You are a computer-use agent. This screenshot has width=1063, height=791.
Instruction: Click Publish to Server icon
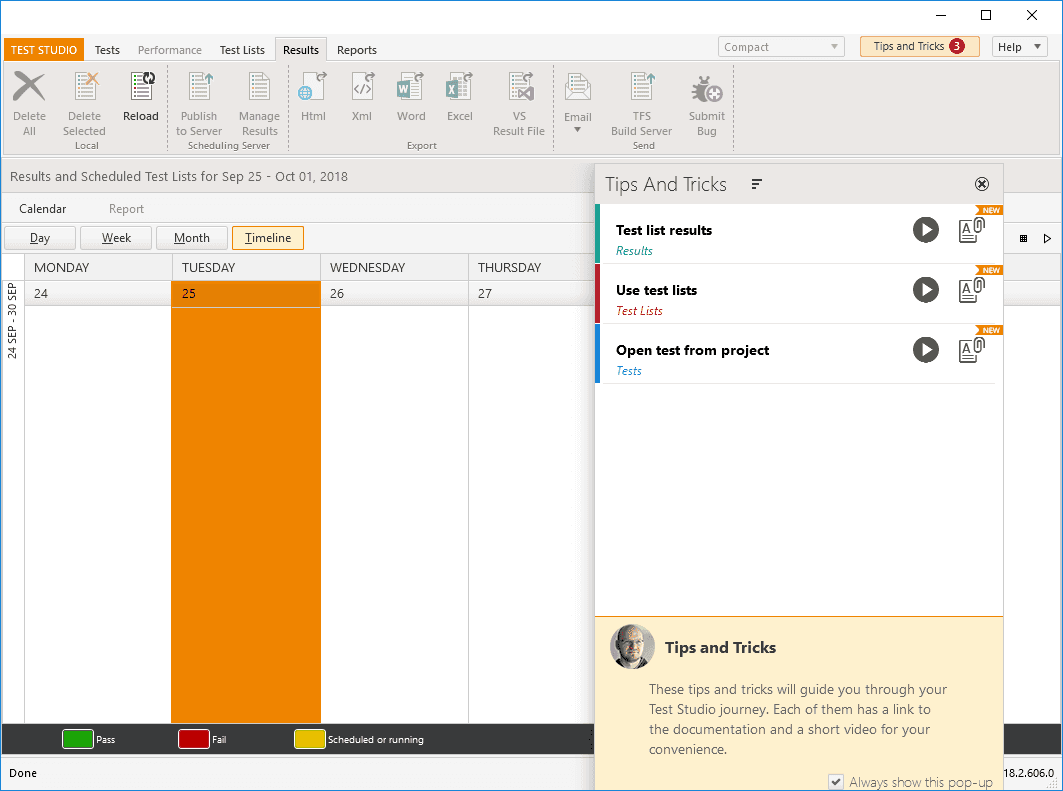pyautogui.click(x=200, y=87)
